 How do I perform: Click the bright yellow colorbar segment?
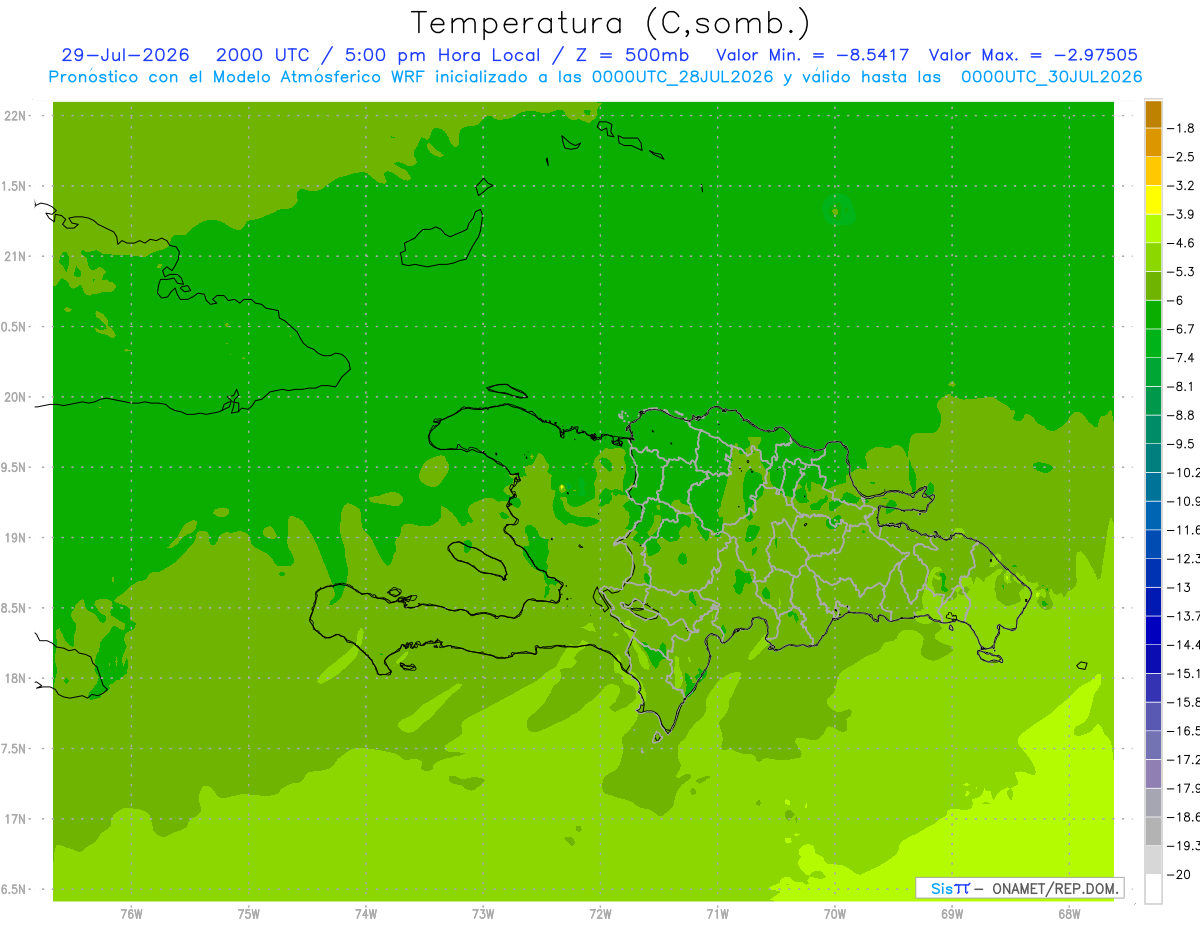[x=1153, y=200]
